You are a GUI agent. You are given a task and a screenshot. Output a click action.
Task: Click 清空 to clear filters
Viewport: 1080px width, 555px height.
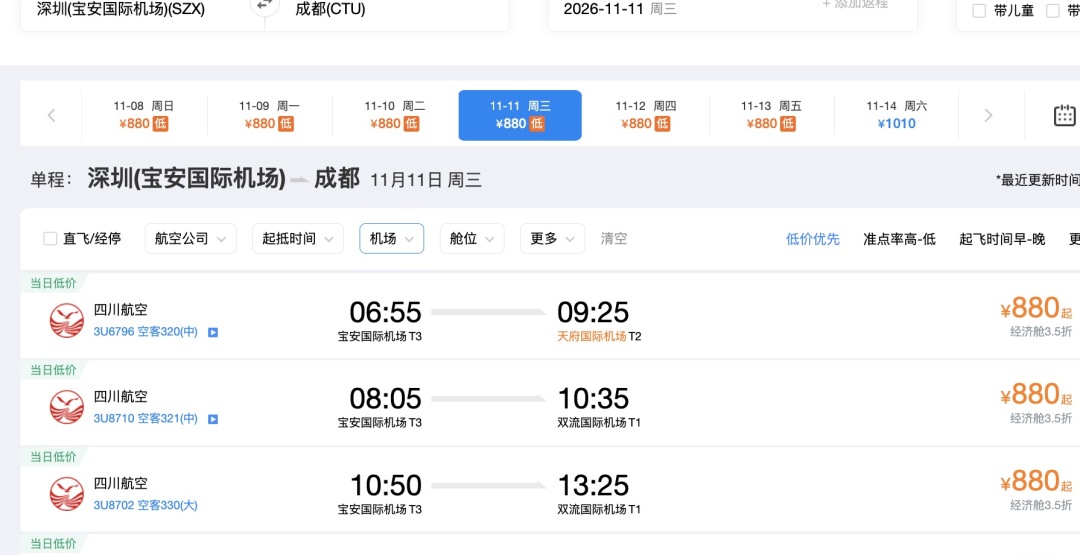click(614, 239)
